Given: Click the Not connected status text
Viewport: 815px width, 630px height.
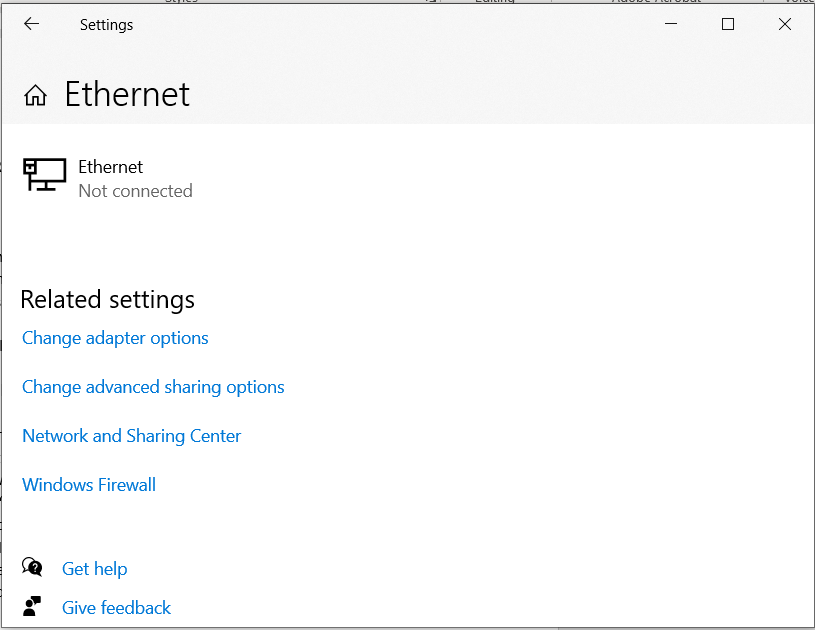Looking at the screenshot, I should point(135,191).
